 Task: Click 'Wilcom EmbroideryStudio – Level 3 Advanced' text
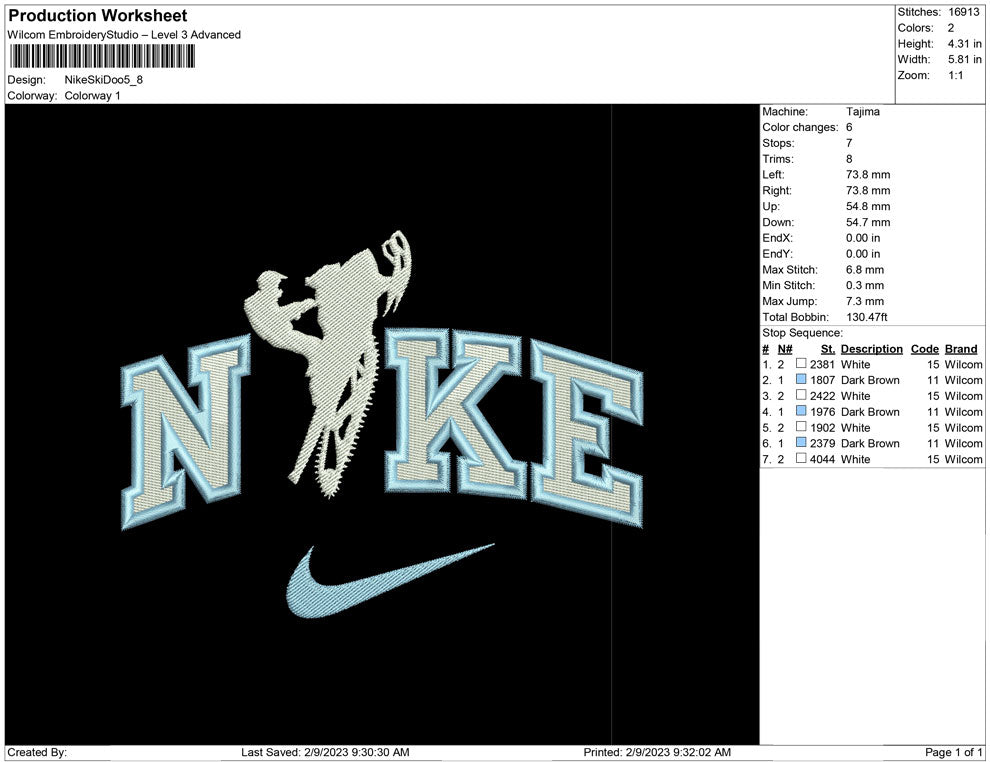(124, 35)
